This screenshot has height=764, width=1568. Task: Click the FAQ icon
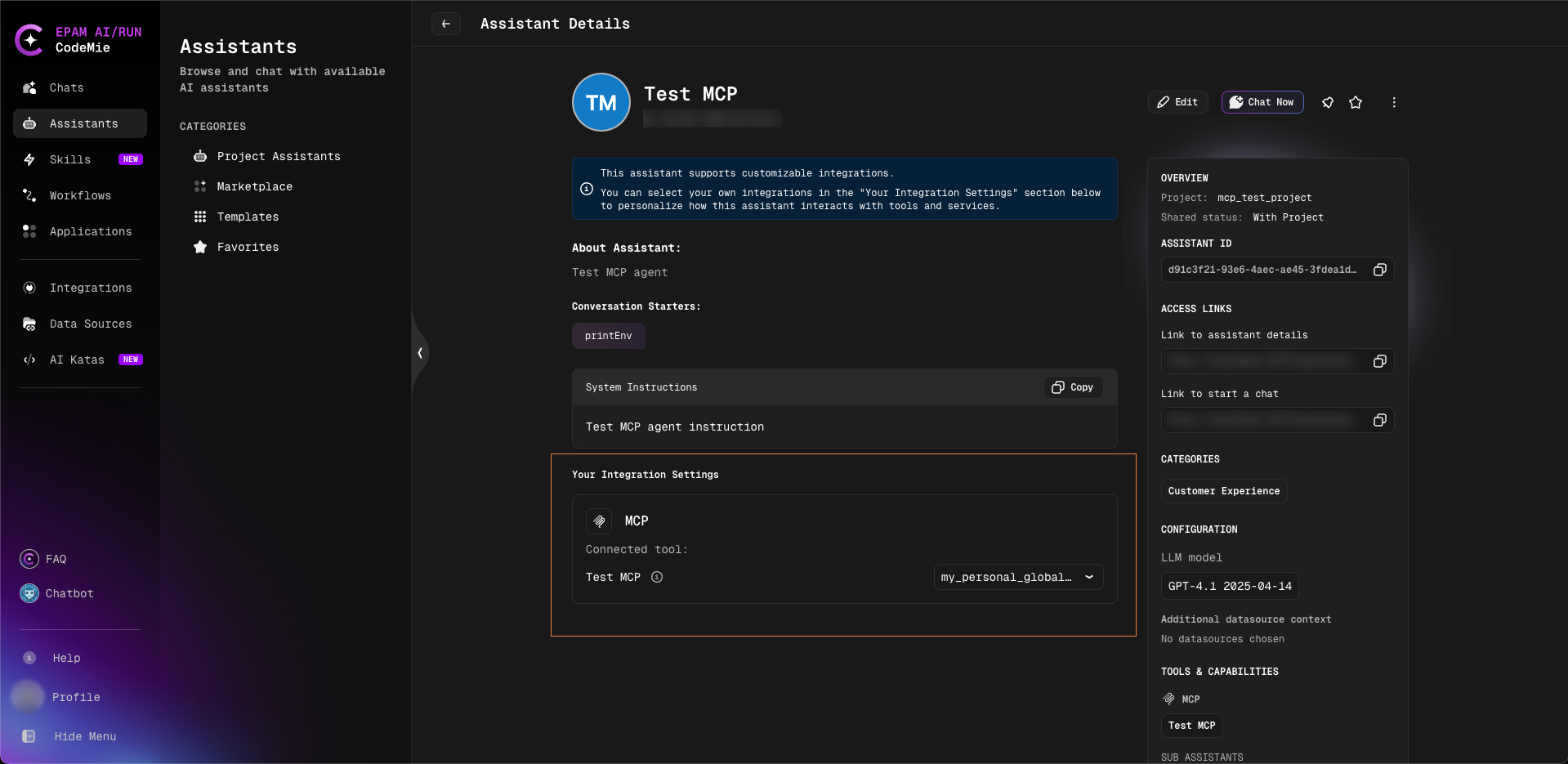[29, 559]
